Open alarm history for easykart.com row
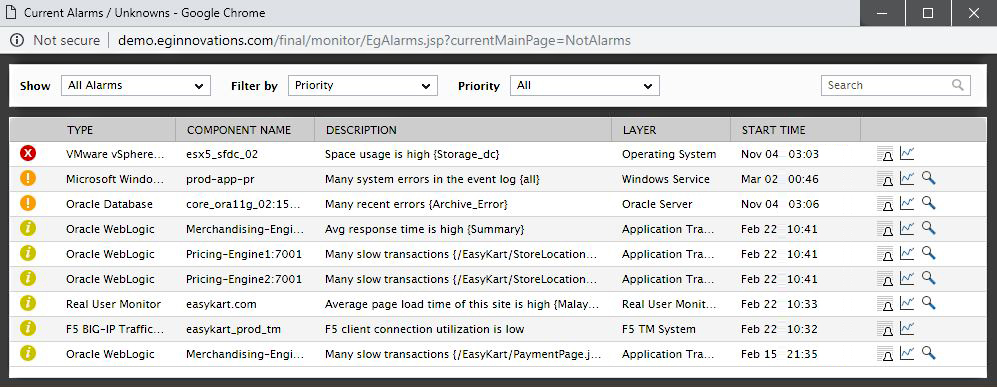 click(885, 304)
